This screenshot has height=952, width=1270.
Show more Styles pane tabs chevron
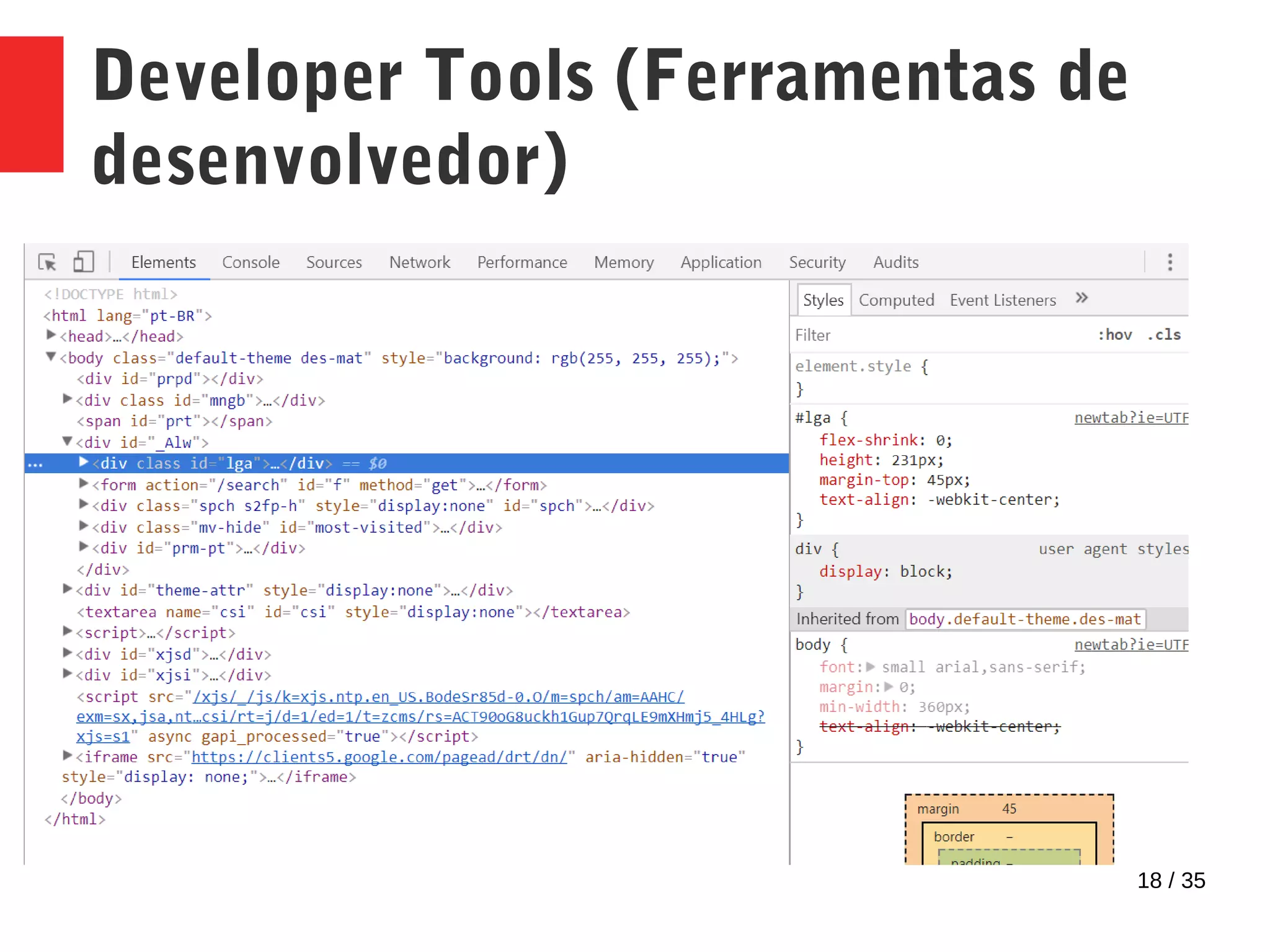pos(1081,298)
